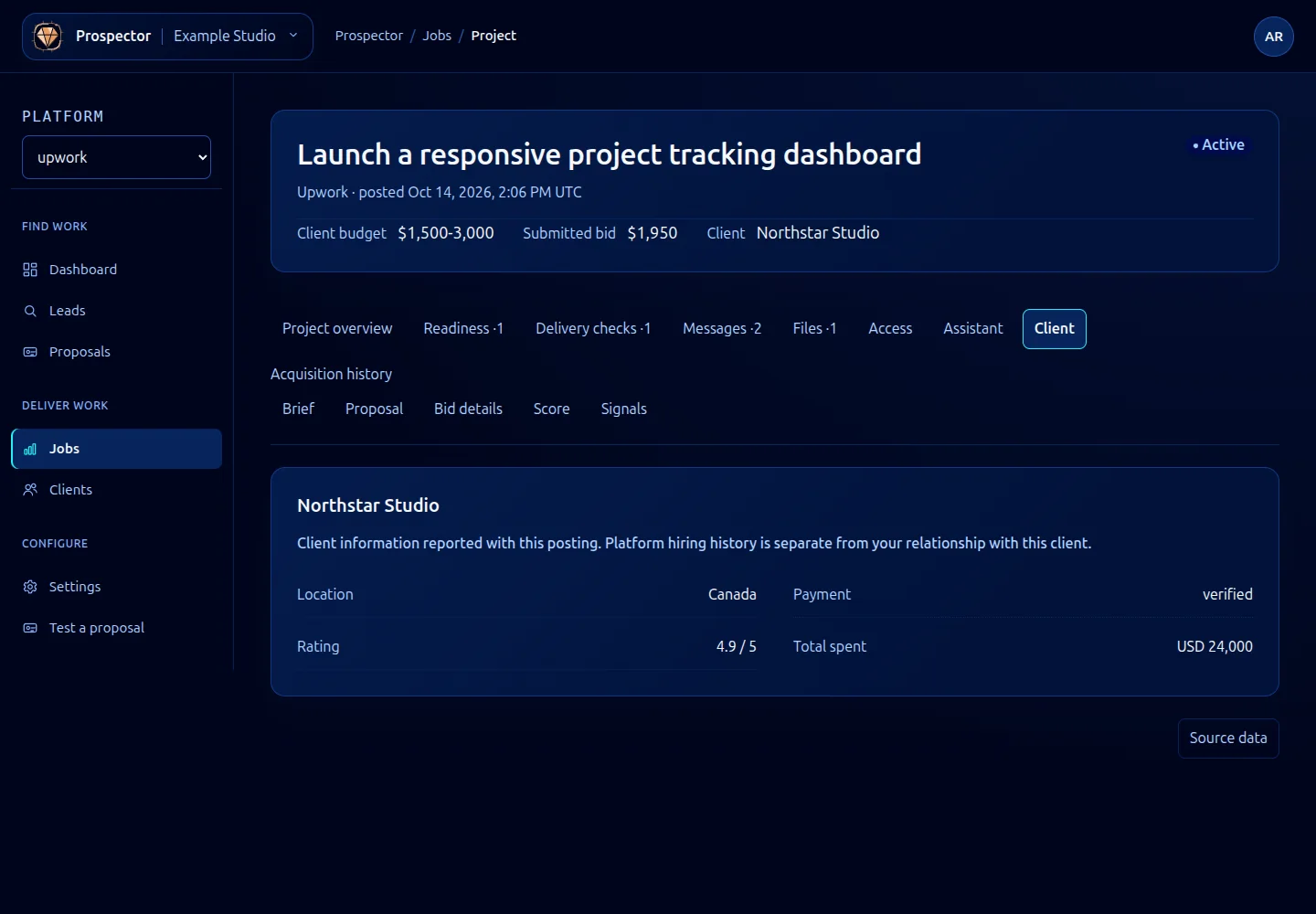
Task: Click the Clients people icon
Action: (x=30, y=490)
